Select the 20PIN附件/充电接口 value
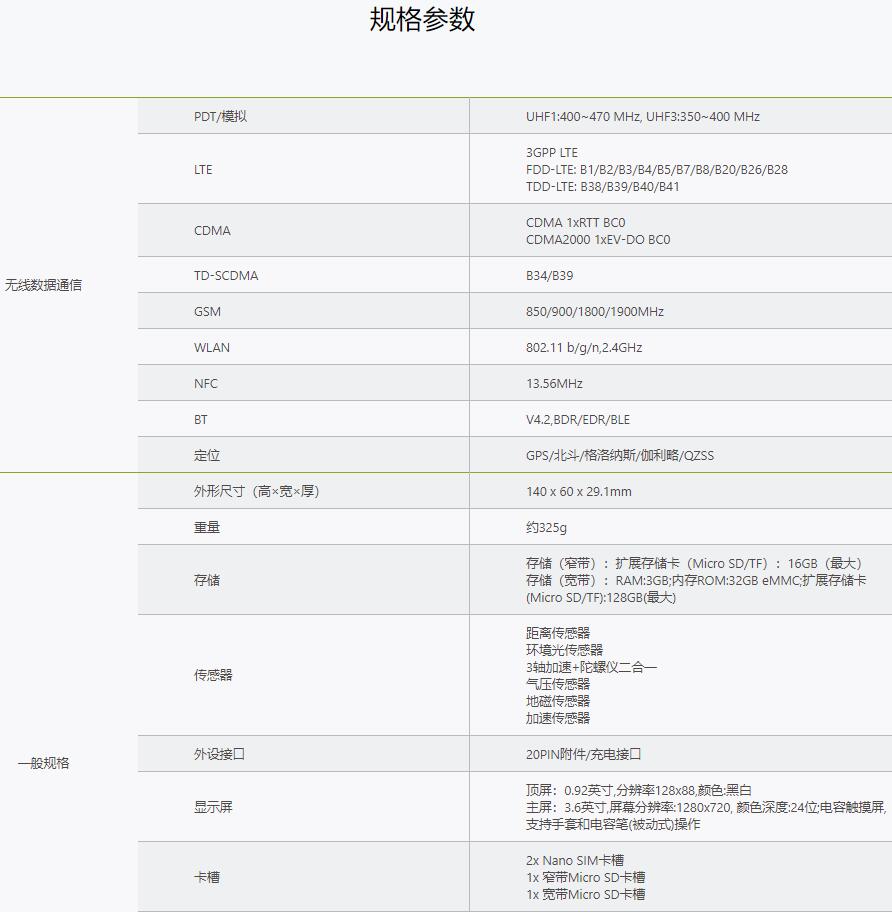This screenshot has width=892, height=912. 583,754
